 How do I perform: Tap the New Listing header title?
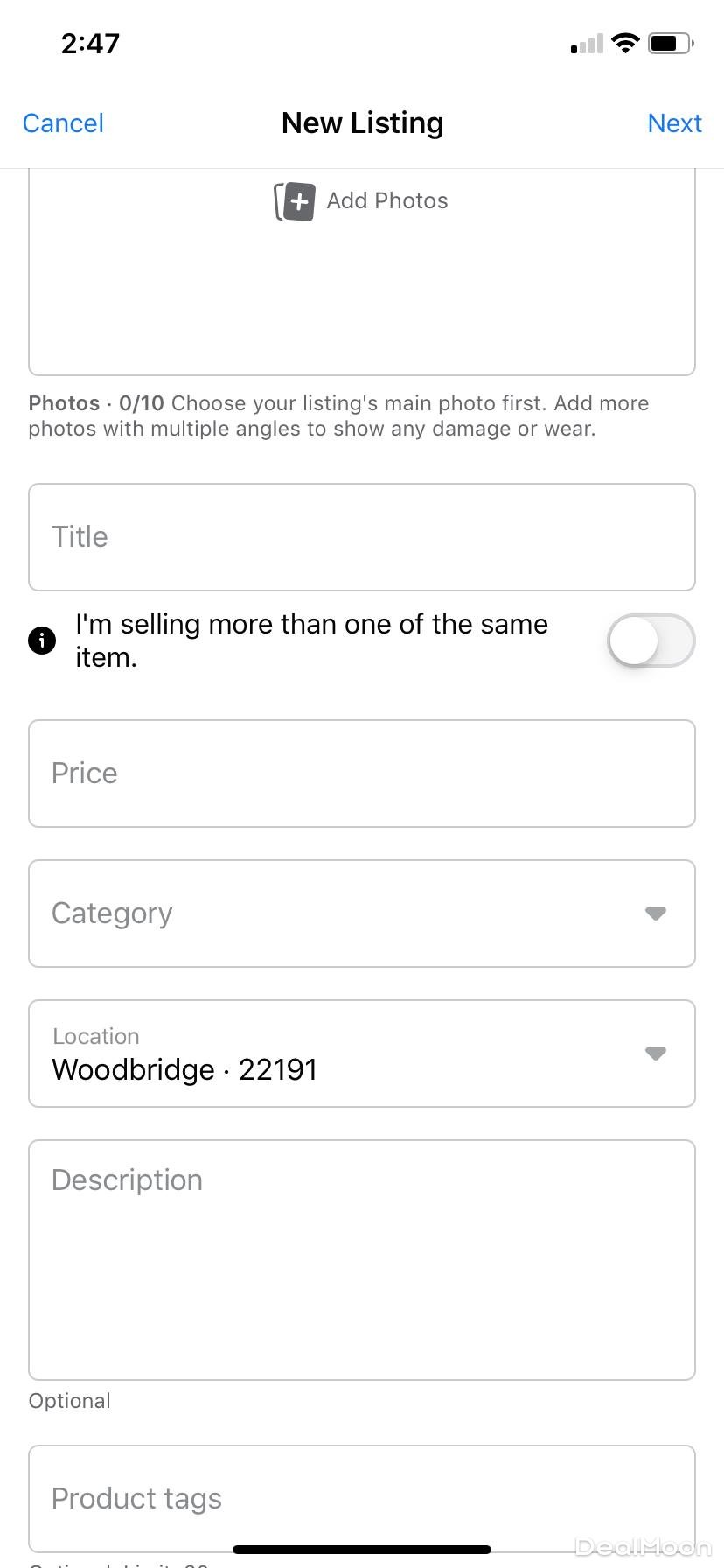pos(362,123)
